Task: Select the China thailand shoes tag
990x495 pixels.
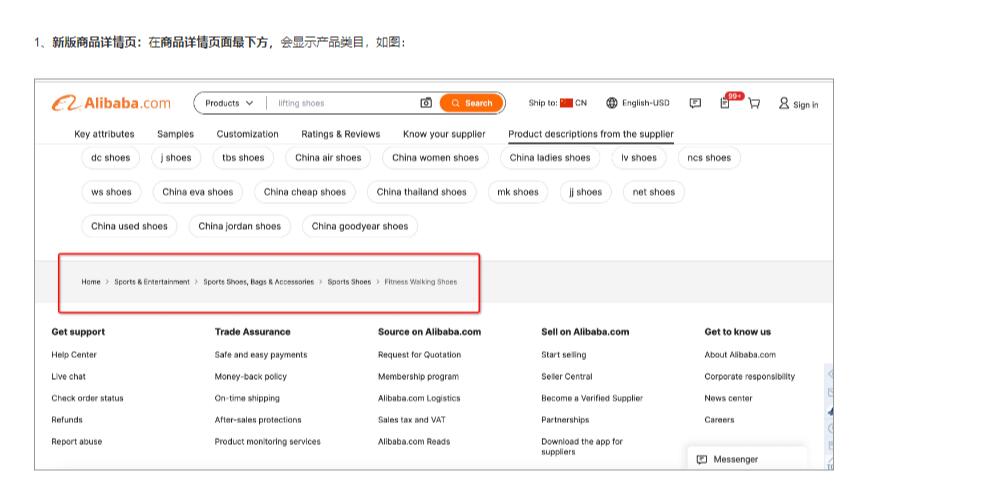Action: coord(422,192)
